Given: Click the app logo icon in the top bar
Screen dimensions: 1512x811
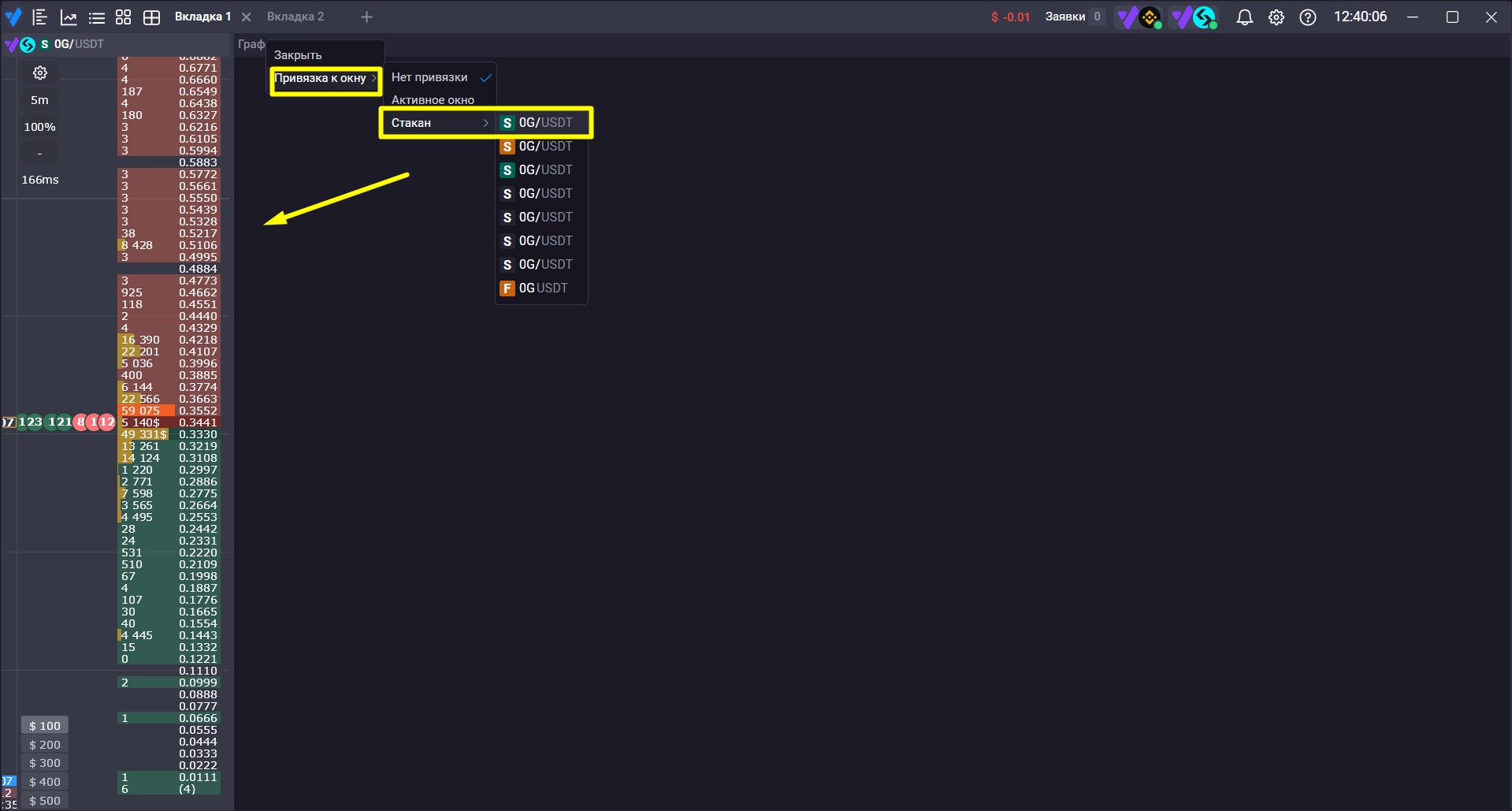Looking at the screenshot, I should click(x=13, y=17).
